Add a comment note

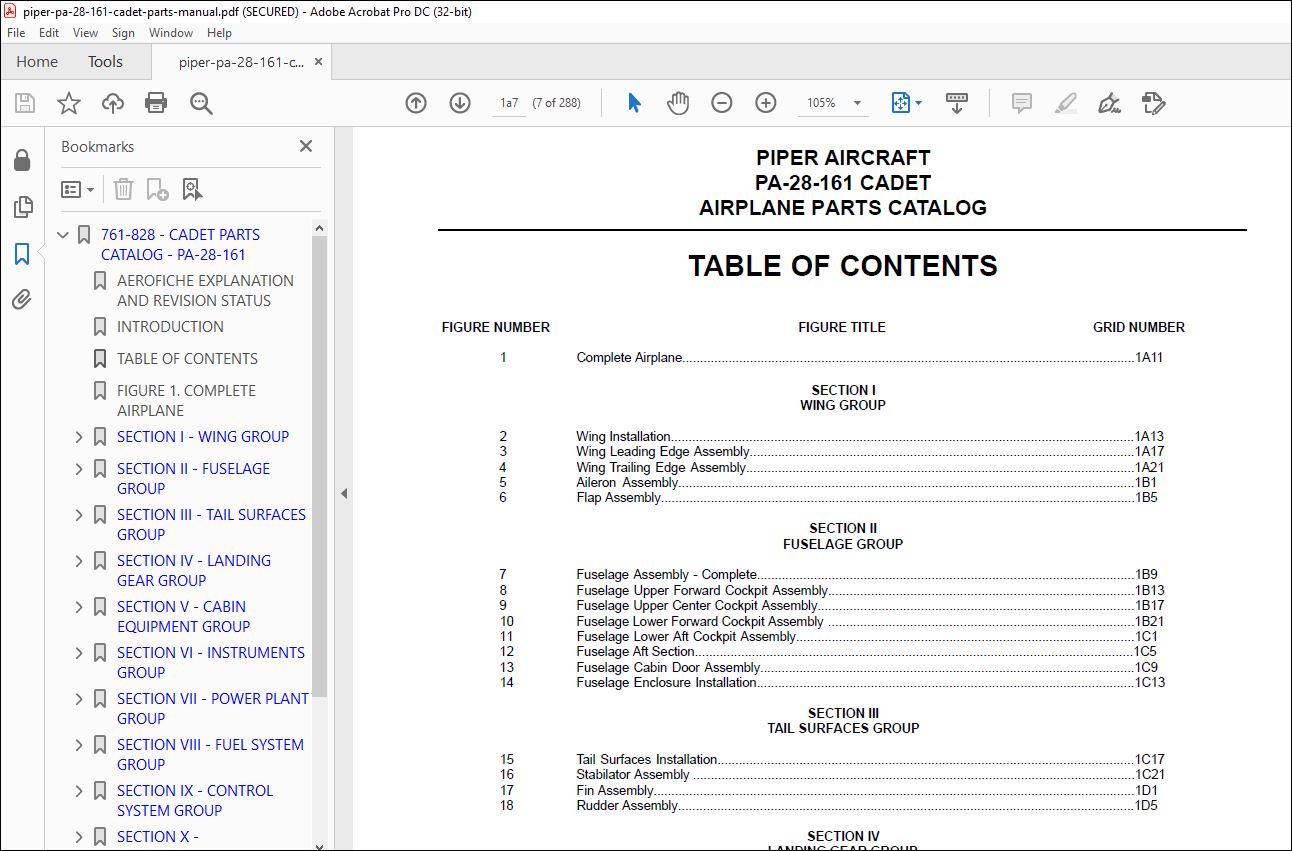tap(1021, 103)
